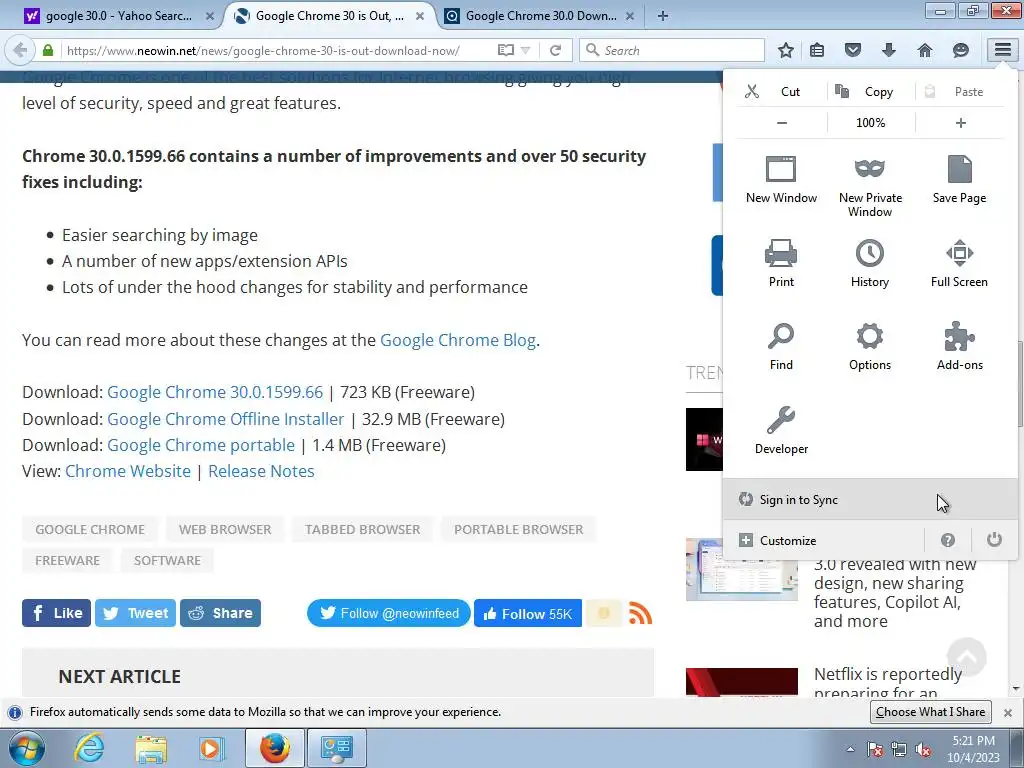Open the Windows Start button
The image size is (1024, 768).
coord(26,748)
